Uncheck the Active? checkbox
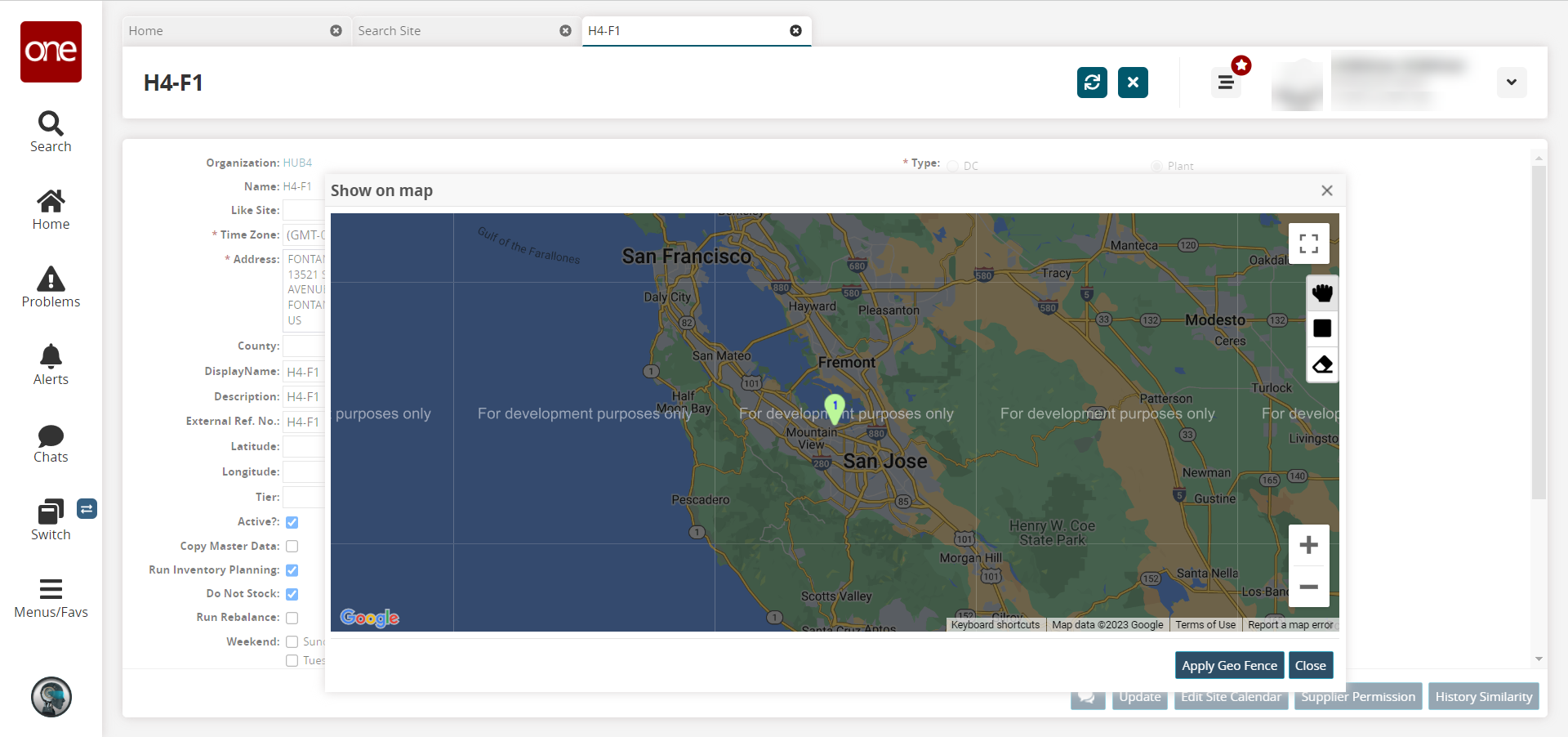 pyautogui.click(x=292, y=522)
